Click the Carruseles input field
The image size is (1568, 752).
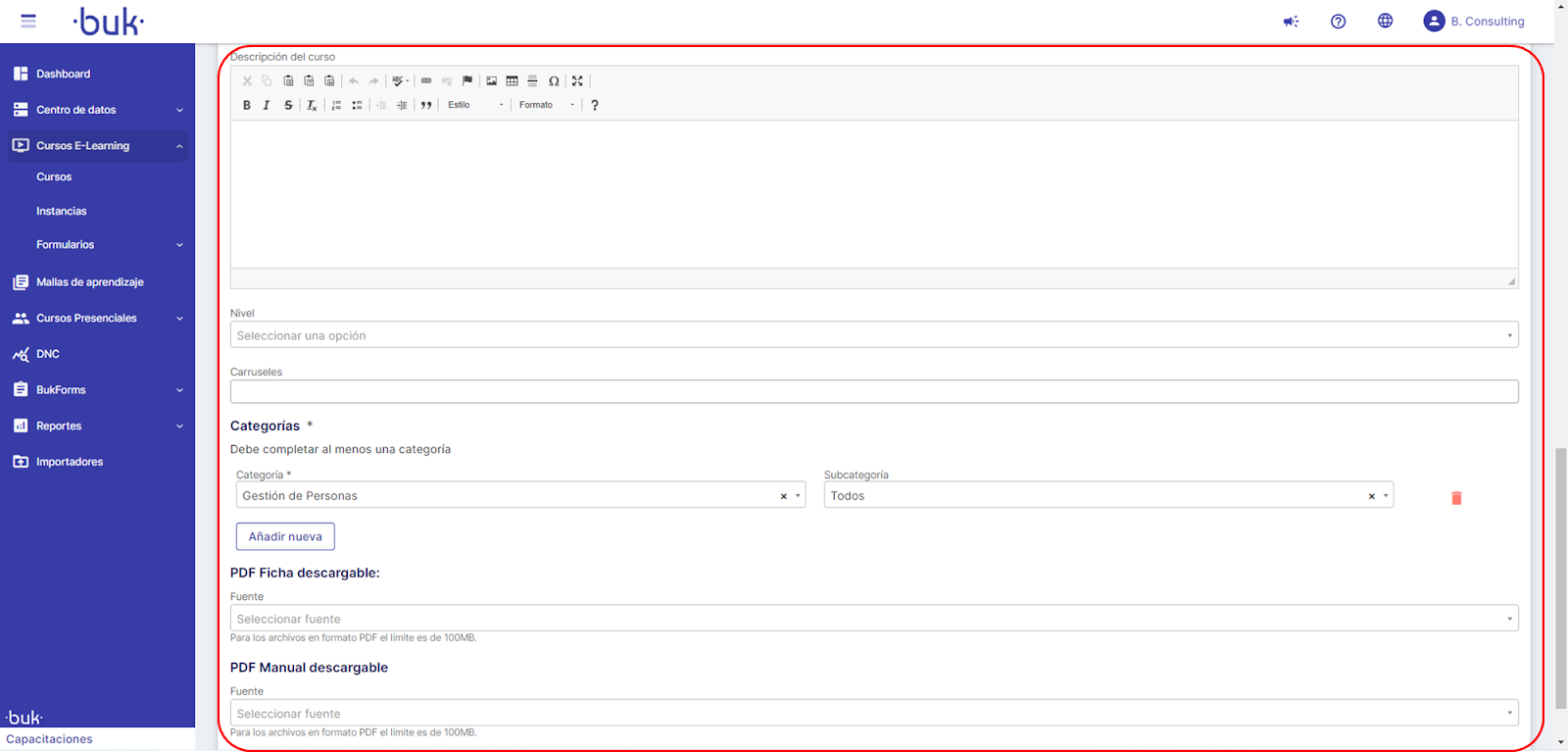(874, 391)
